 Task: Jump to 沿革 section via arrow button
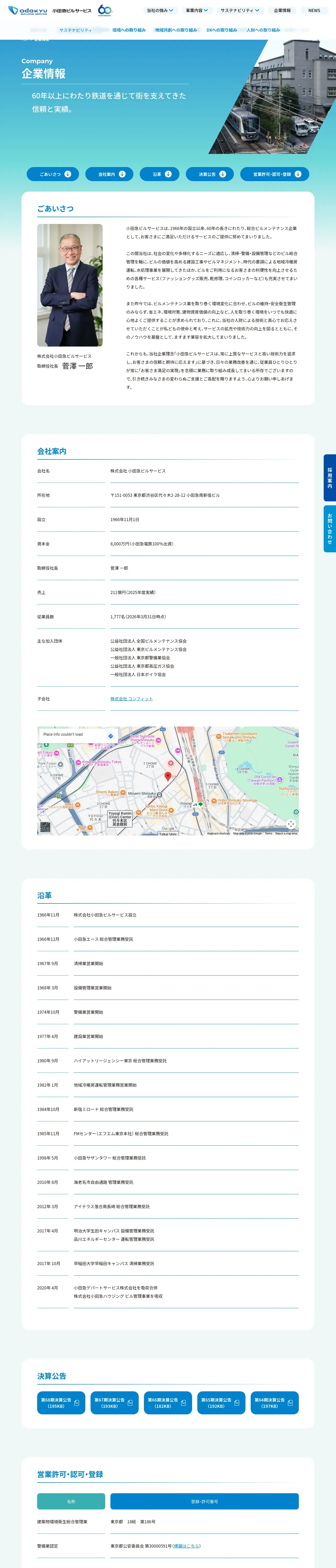click(x=160, y=174)
